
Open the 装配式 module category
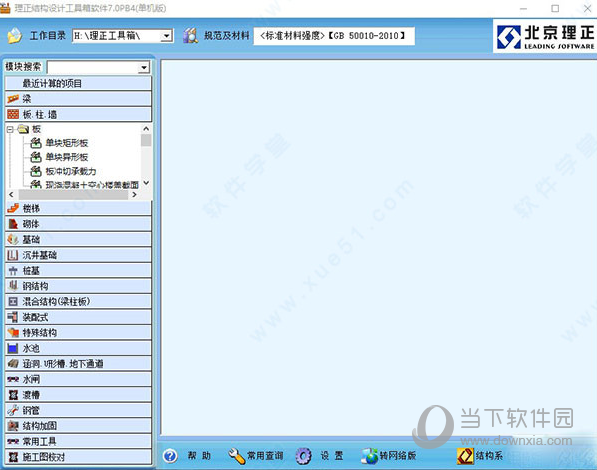coord(78,317)
